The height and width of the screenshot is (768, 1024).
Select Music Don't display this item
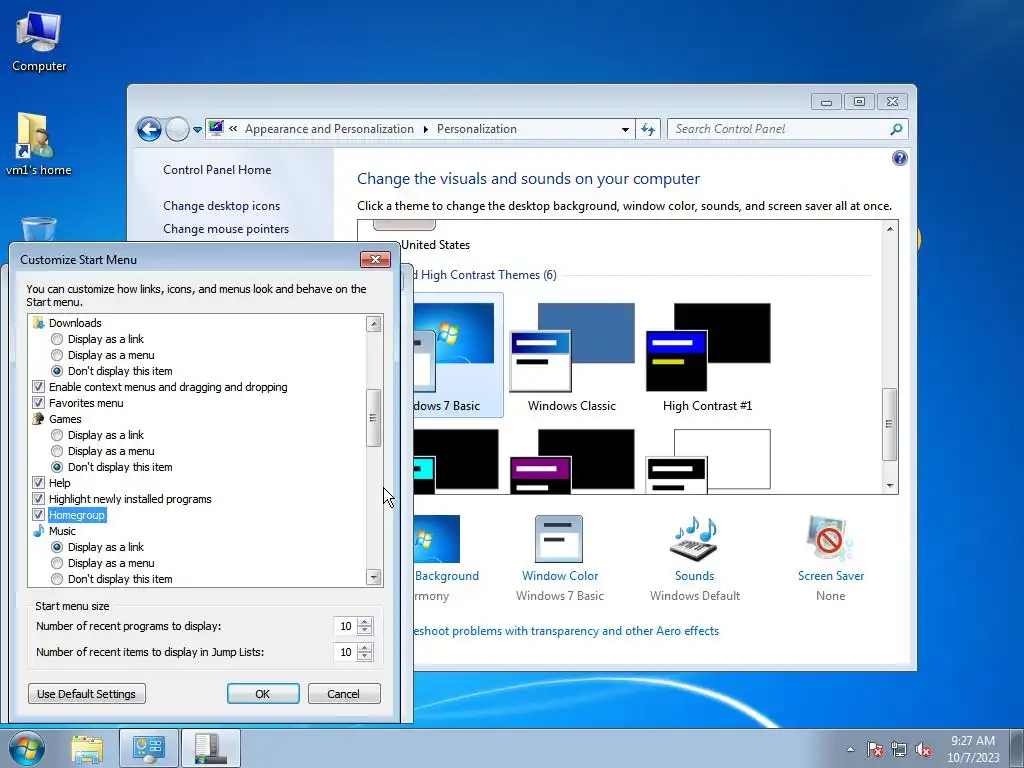point(57,579)
